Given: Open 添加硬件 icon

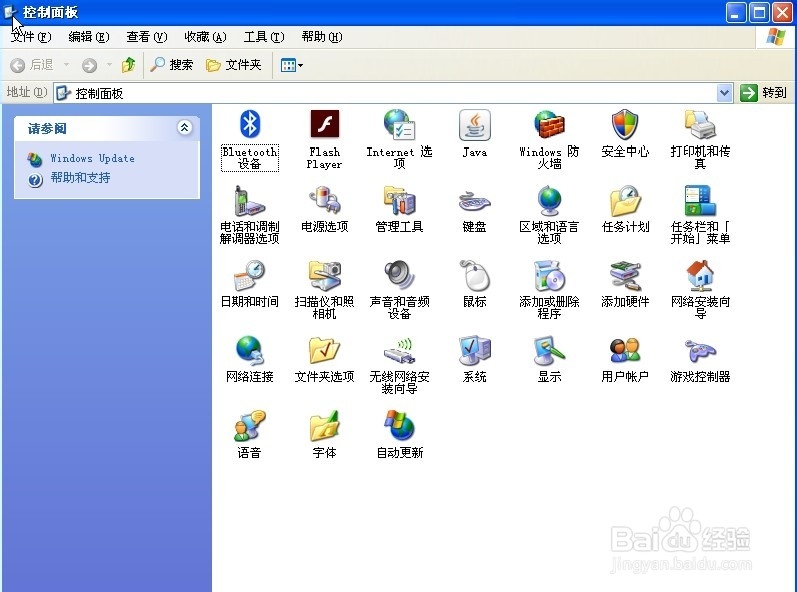Looking at the screenshot, I should coord(625,275).
